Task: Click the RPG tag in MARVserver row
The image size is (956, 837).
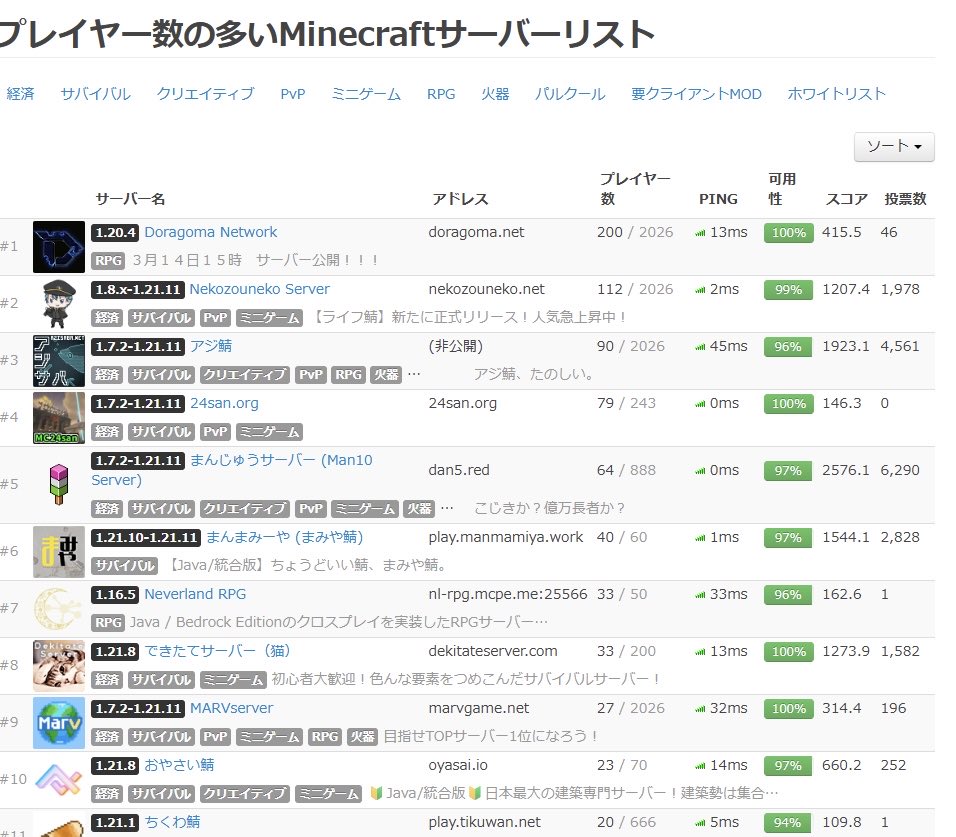Action: tap(325, 736)
